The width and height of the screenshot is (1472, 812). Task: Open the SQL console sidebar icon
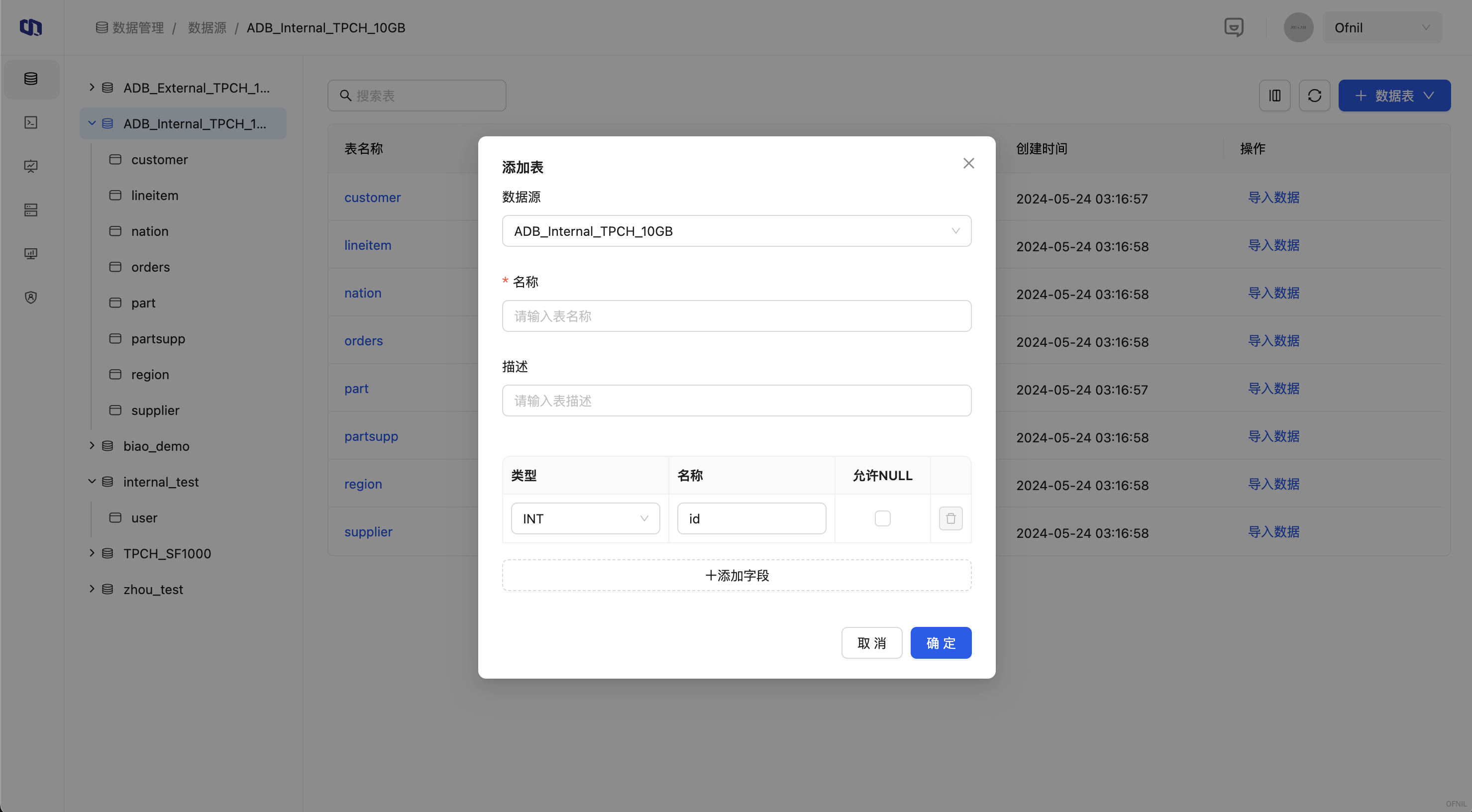tap(31, 122)
